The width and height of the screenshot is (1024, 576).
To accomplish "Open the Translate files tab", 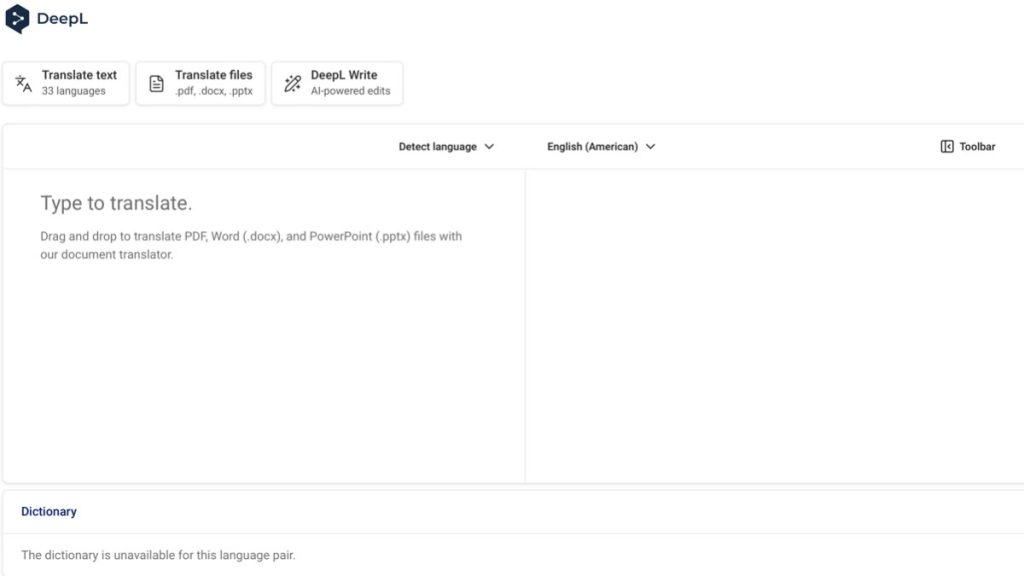I will coord(213,75).
